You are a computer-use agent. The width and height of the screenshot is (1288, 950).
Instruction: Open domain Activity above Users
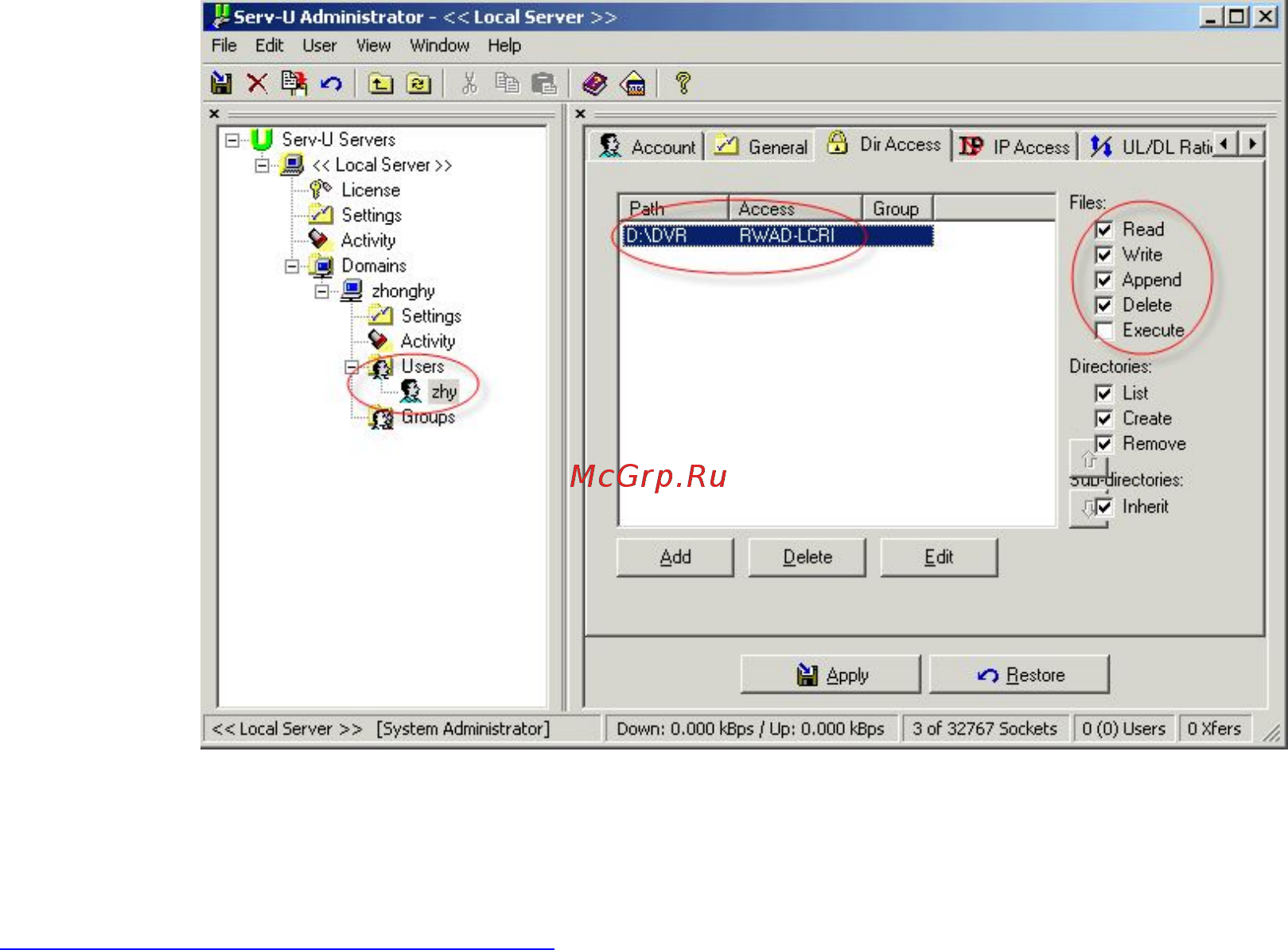[427, 341]
